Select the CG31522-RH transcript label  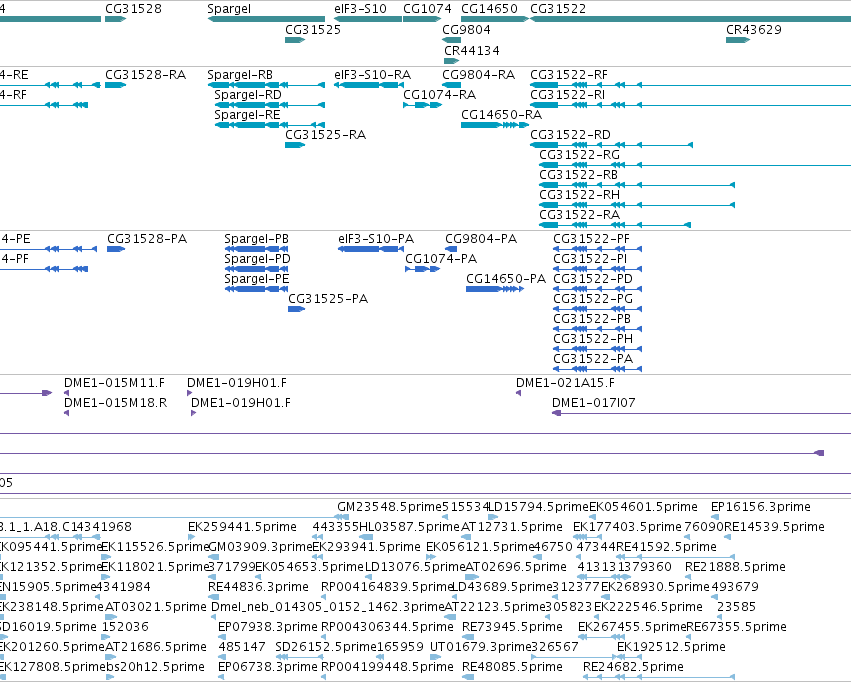point(579,195)
